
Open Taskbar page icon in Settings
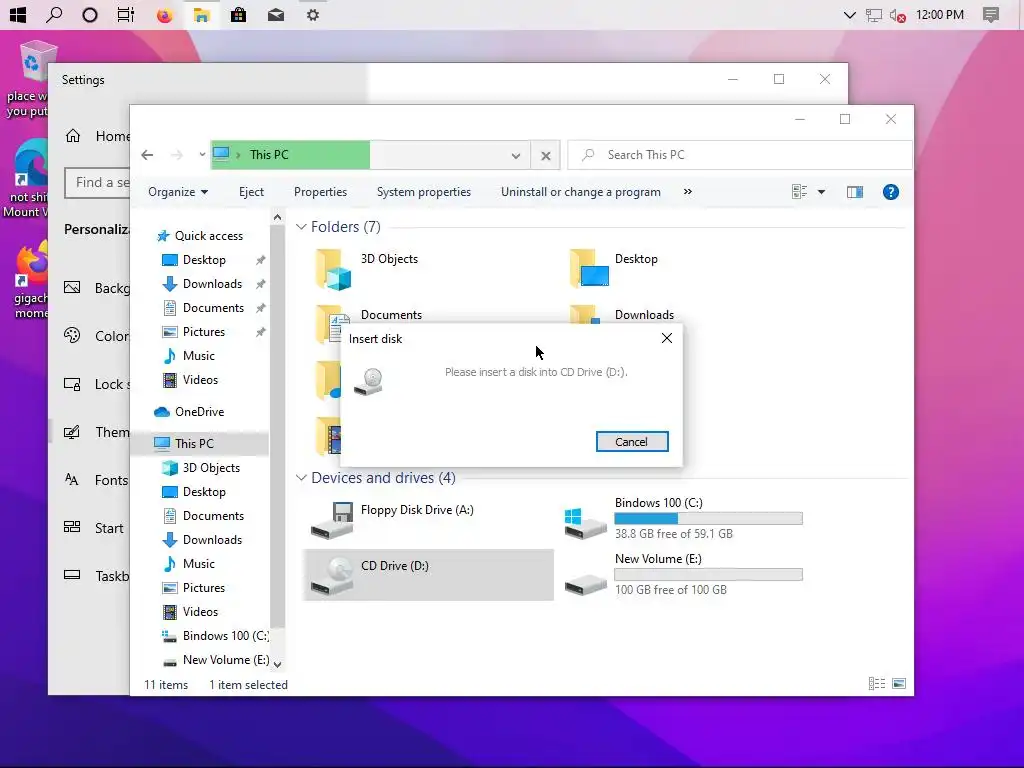pyautogui.click(x=72, y=575)
